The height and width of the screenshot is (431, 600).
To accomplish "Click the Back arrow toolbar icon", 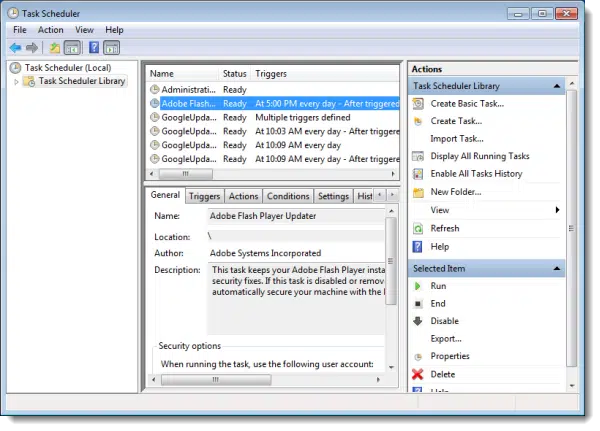I will [15, 48].
